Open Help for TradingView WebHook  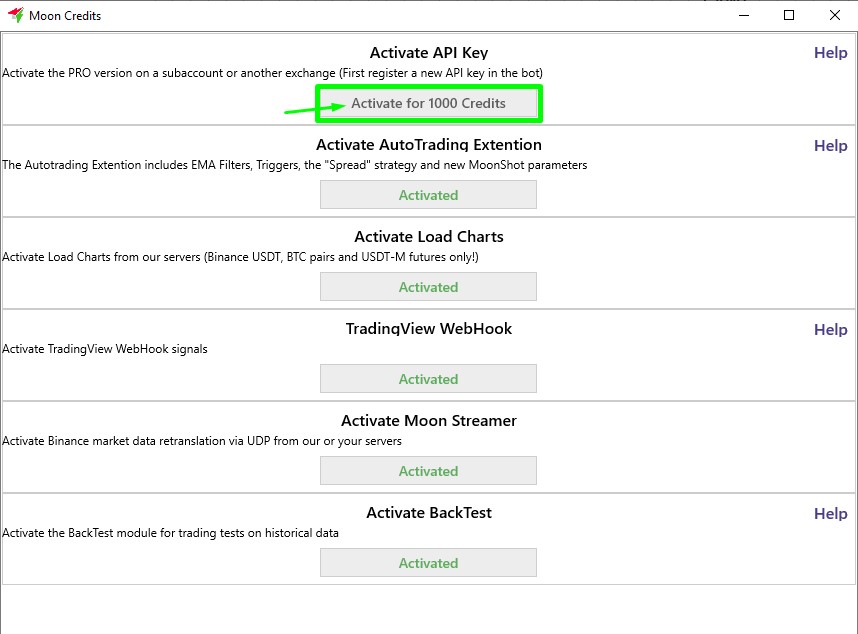point(830,329)
